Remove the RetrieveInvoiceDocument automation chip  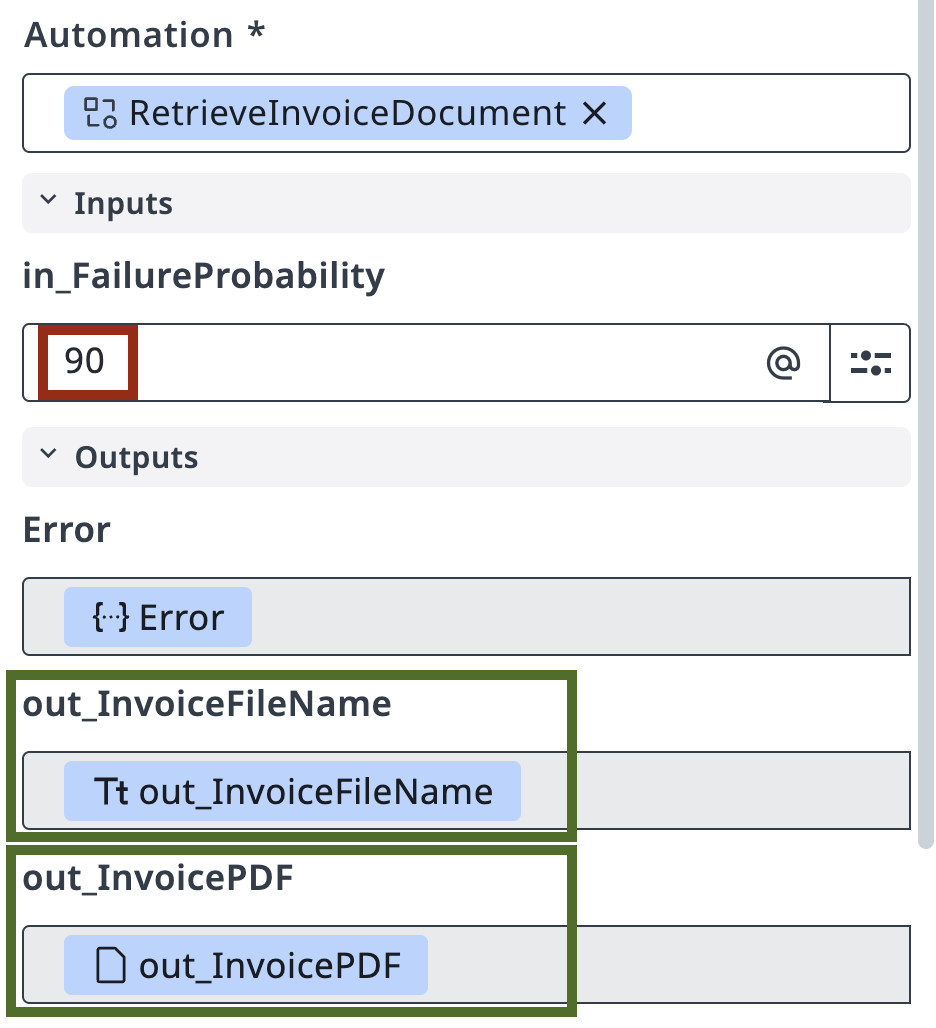(x=595, y=113)
